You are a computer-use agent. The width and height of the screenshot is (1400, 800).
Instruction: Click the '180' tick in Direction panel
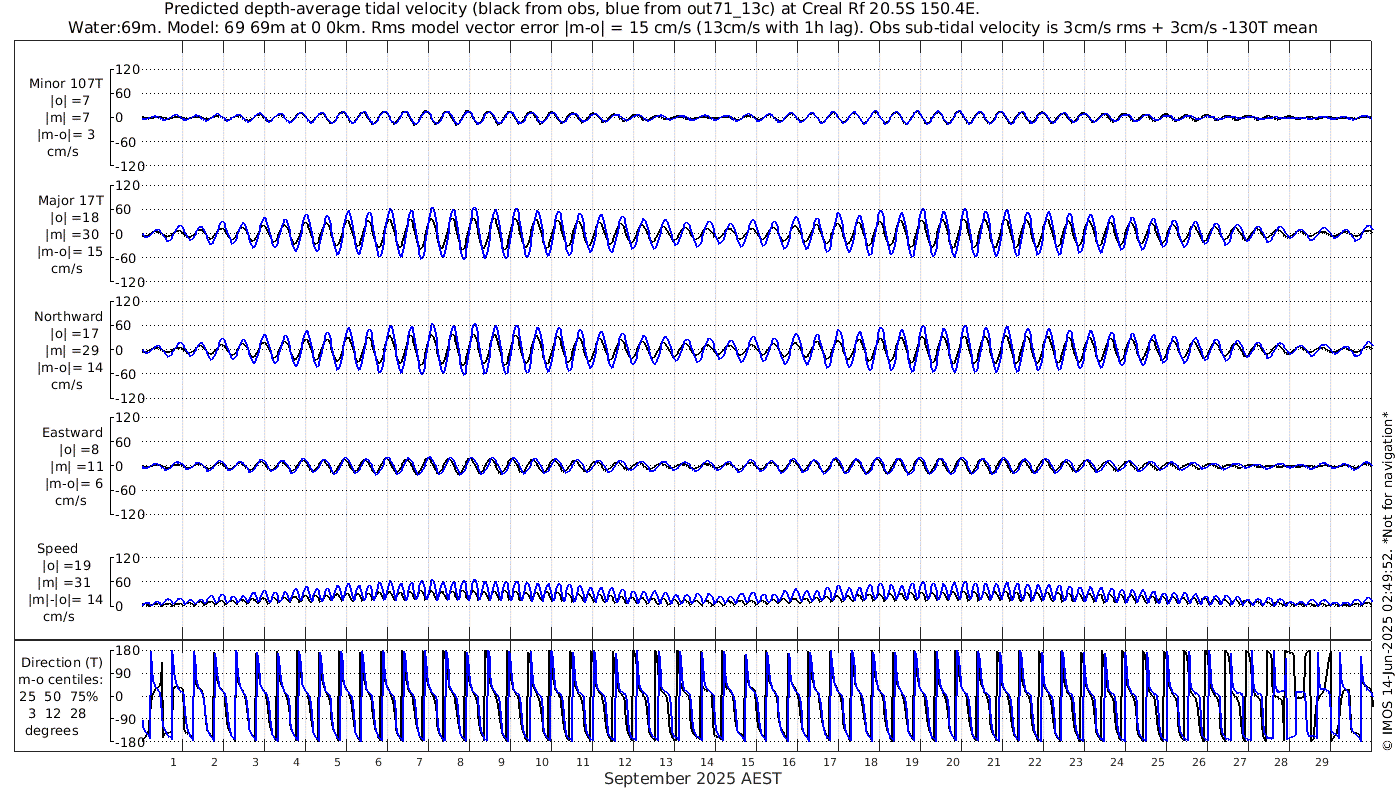(x=127, y=652)
